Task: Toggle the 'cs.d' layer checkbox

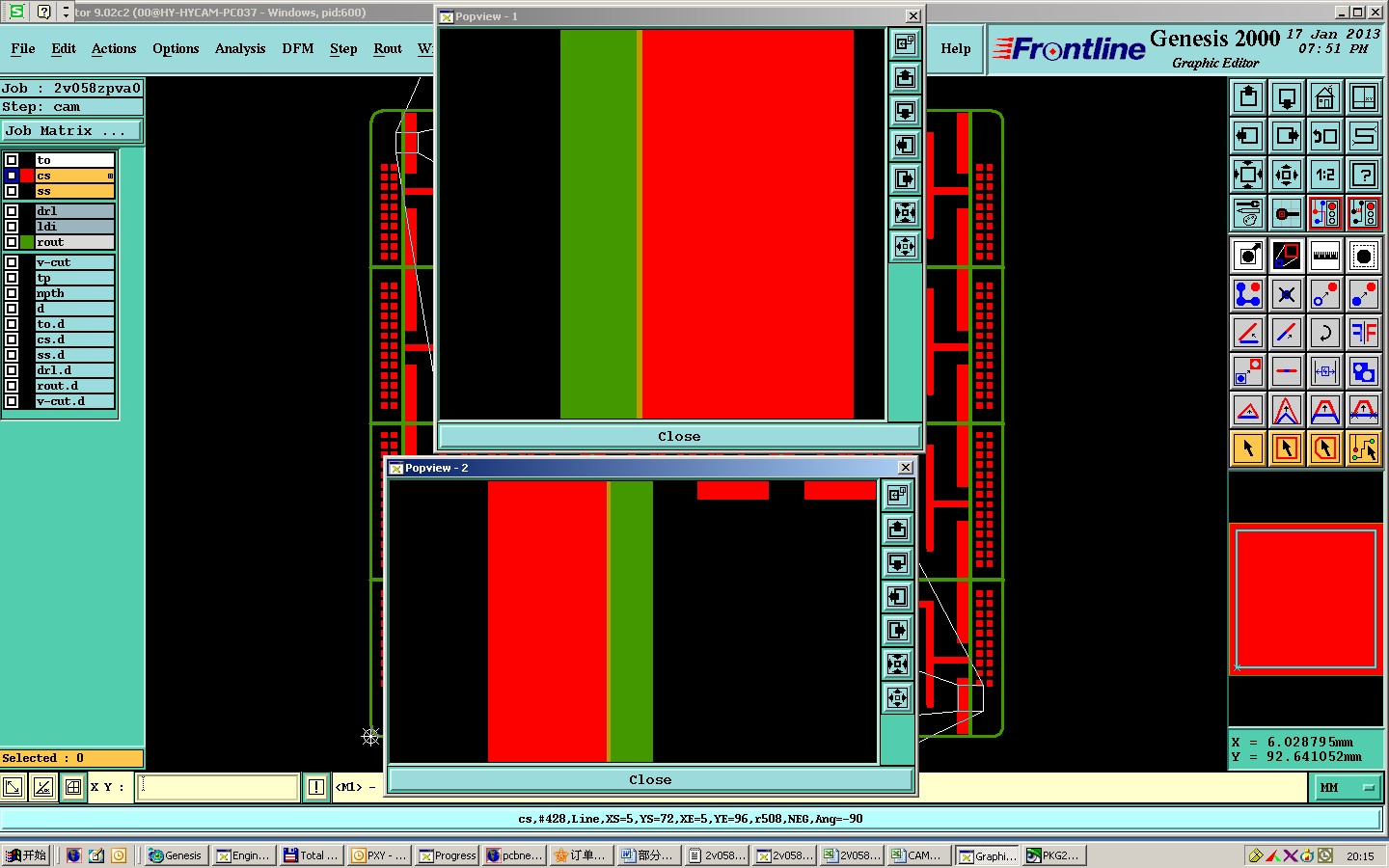Action: (x=12, y=339)
